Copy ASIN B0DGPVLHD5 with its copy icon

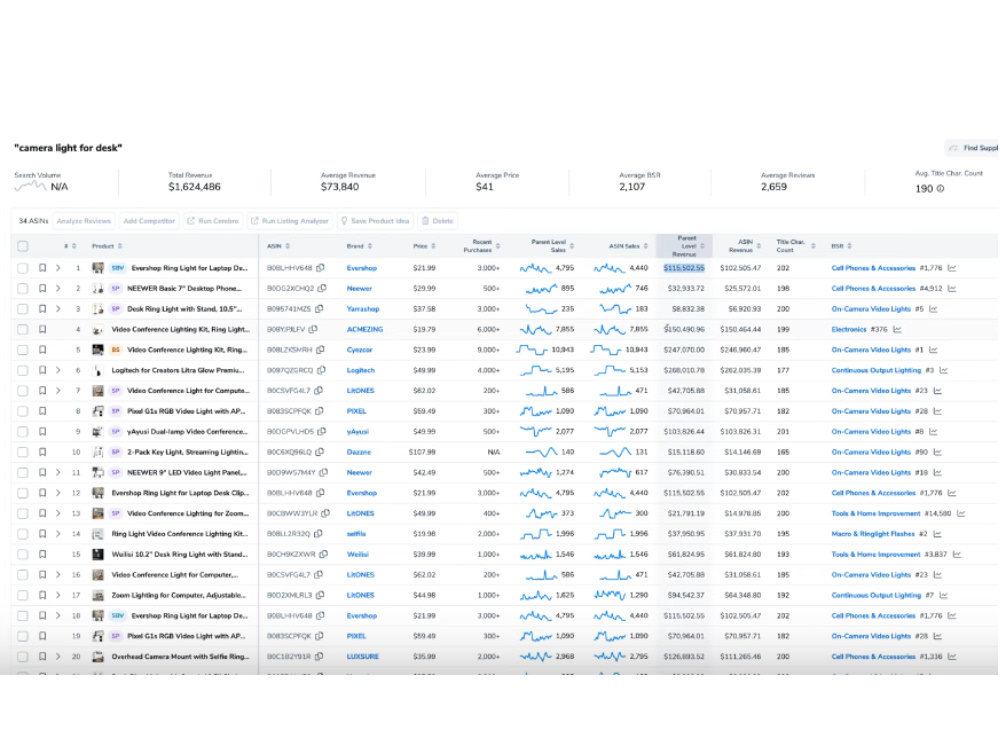click(321, 432)
